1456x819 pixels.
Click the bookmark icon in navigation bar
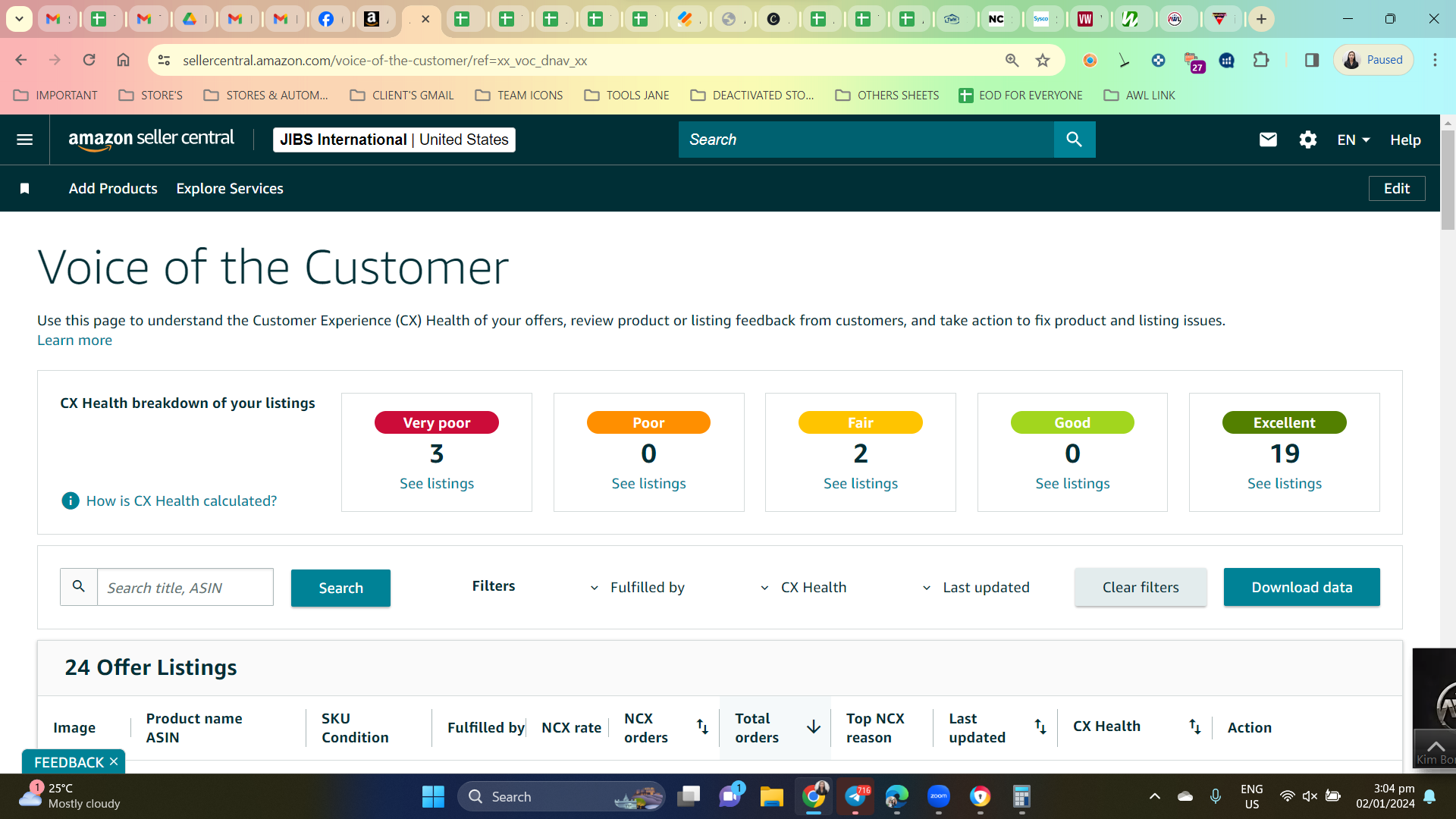point(24,189)
